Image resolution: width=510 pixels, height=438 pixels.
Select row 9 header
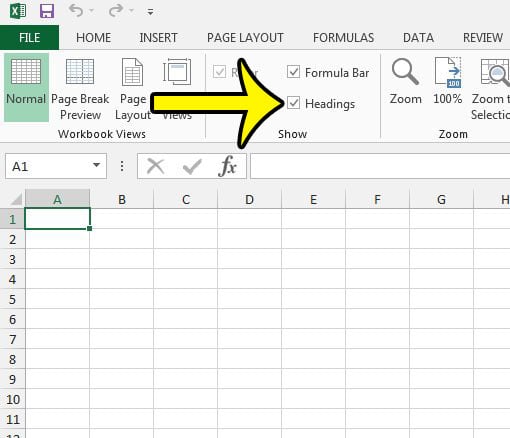(x=12, y=379)
